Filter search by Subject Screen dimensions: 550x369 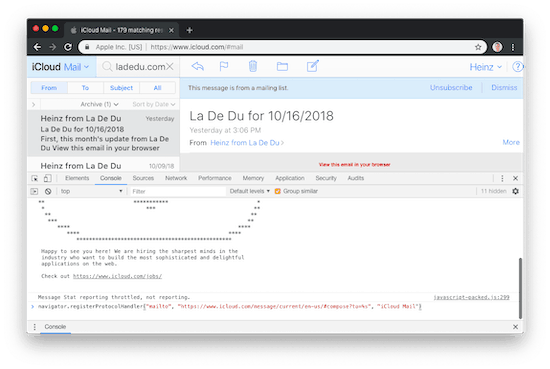[x=121, y=88]
